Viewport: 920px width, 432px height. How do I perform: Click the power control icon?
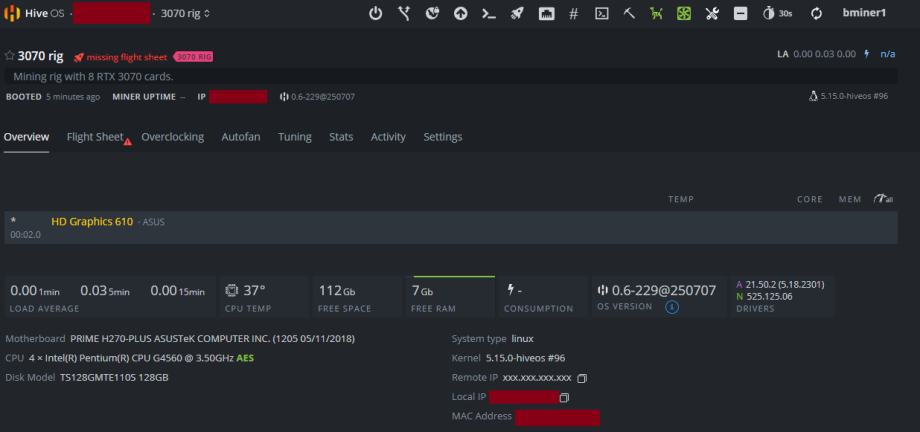coord(376,14)
